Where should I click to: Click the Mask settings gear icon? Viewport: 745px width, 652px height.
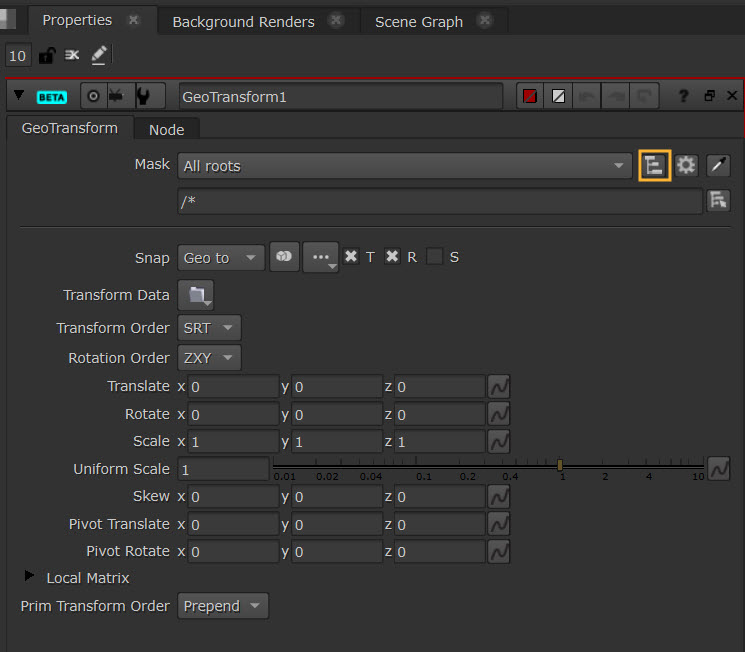pos(686,165)
